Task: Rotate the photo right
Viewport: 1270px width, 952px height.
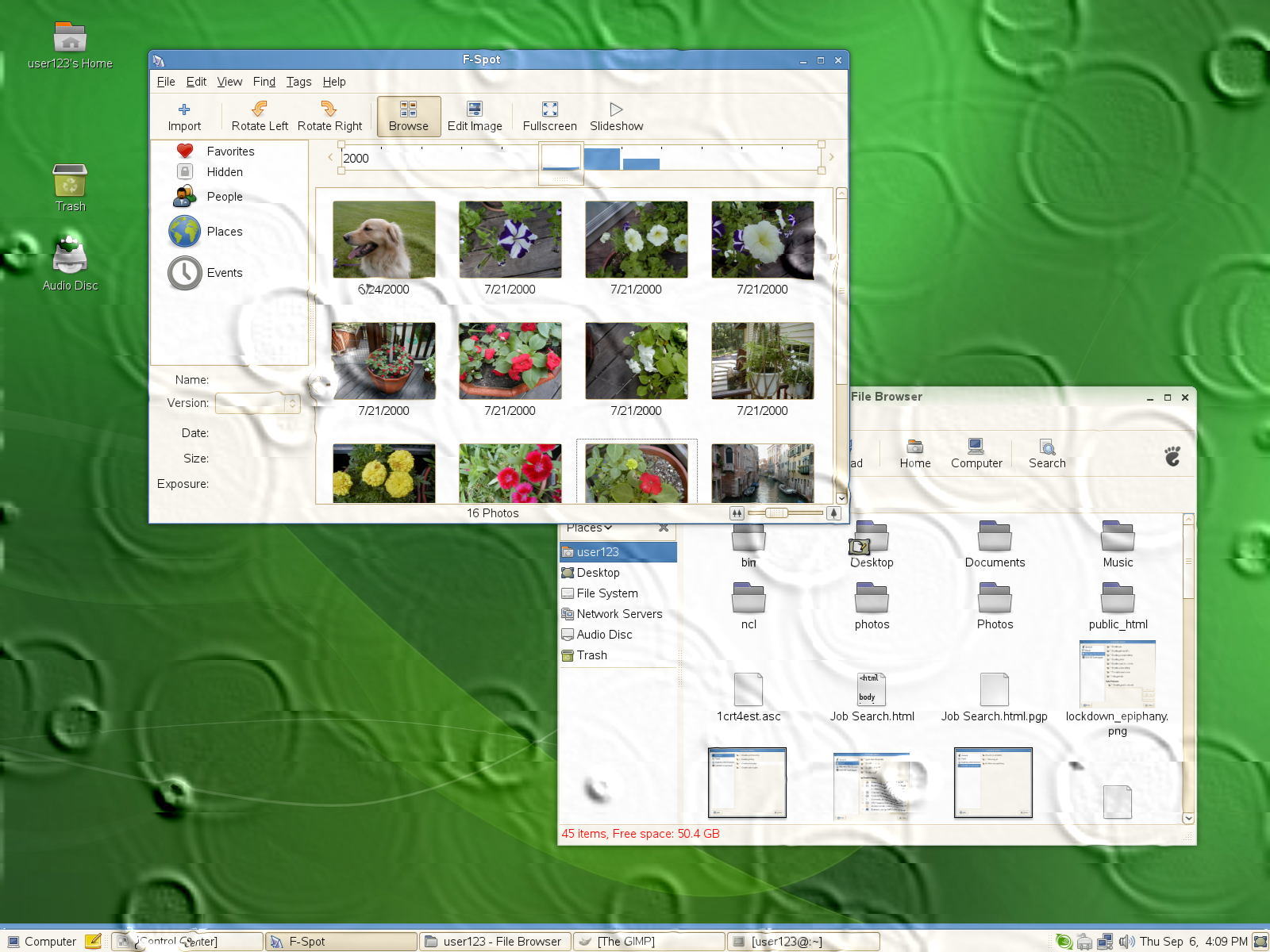Action: click(329, 116)
